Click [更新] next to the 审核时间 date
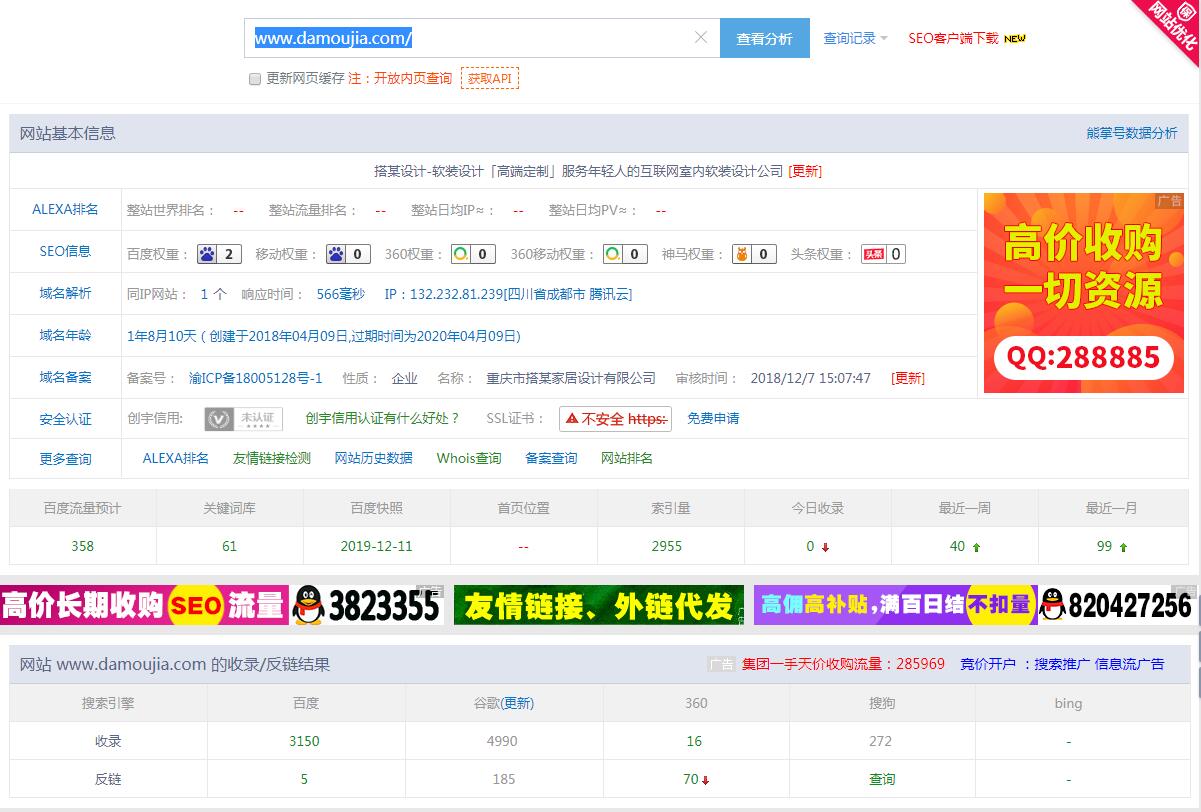Viewport: 1201px width, 812px height. point(908,378)
